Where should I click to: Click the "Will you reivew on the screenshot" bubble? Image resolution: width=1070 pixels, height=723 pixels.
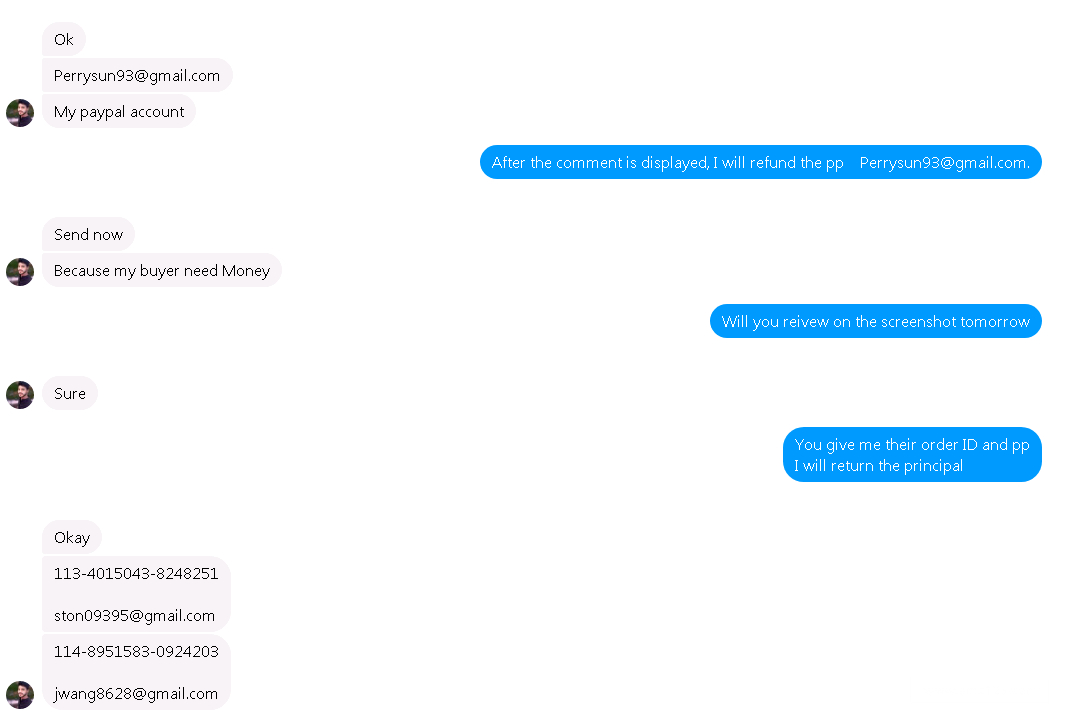[x=875, y=322]
